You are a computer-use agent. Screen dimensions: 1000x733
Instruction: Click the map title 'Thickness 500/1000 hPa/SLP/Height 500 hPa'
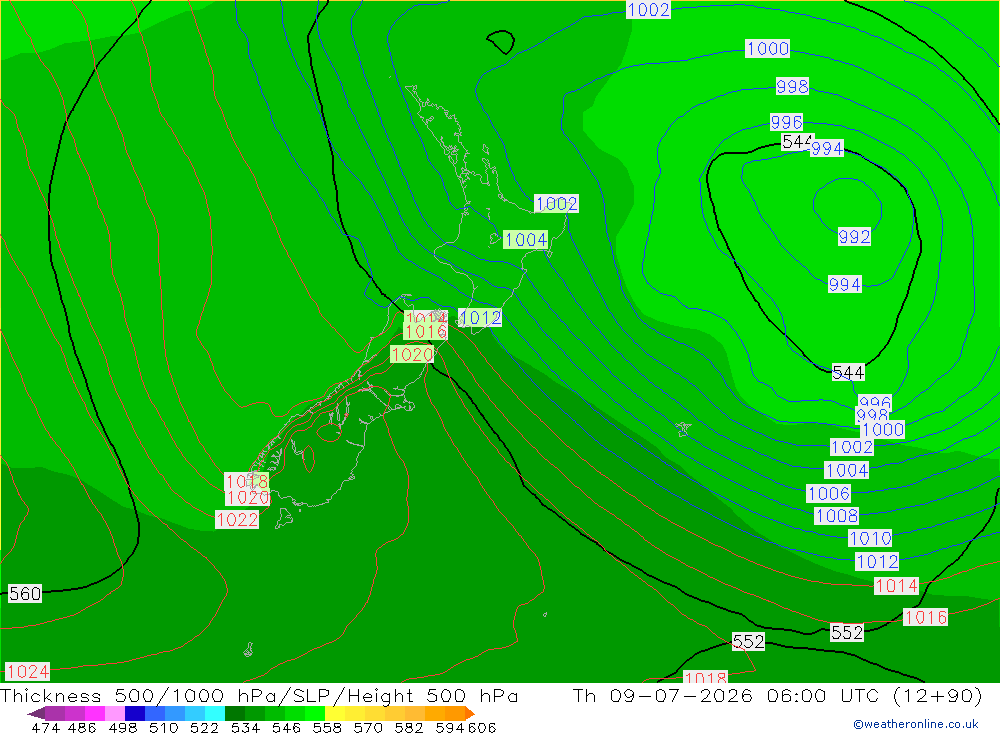point(259,695)
